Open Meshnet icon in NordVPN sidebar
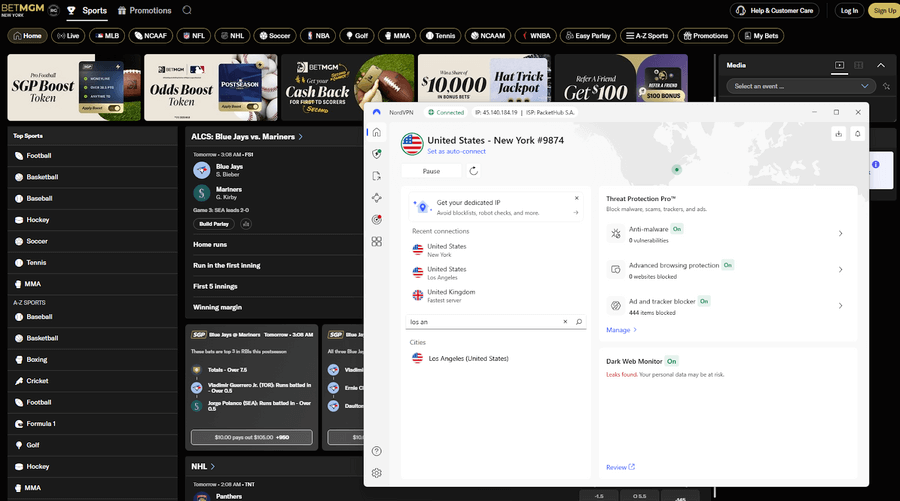Image resolution: width=900 pixels, height=501 pixels. point(377,198)
